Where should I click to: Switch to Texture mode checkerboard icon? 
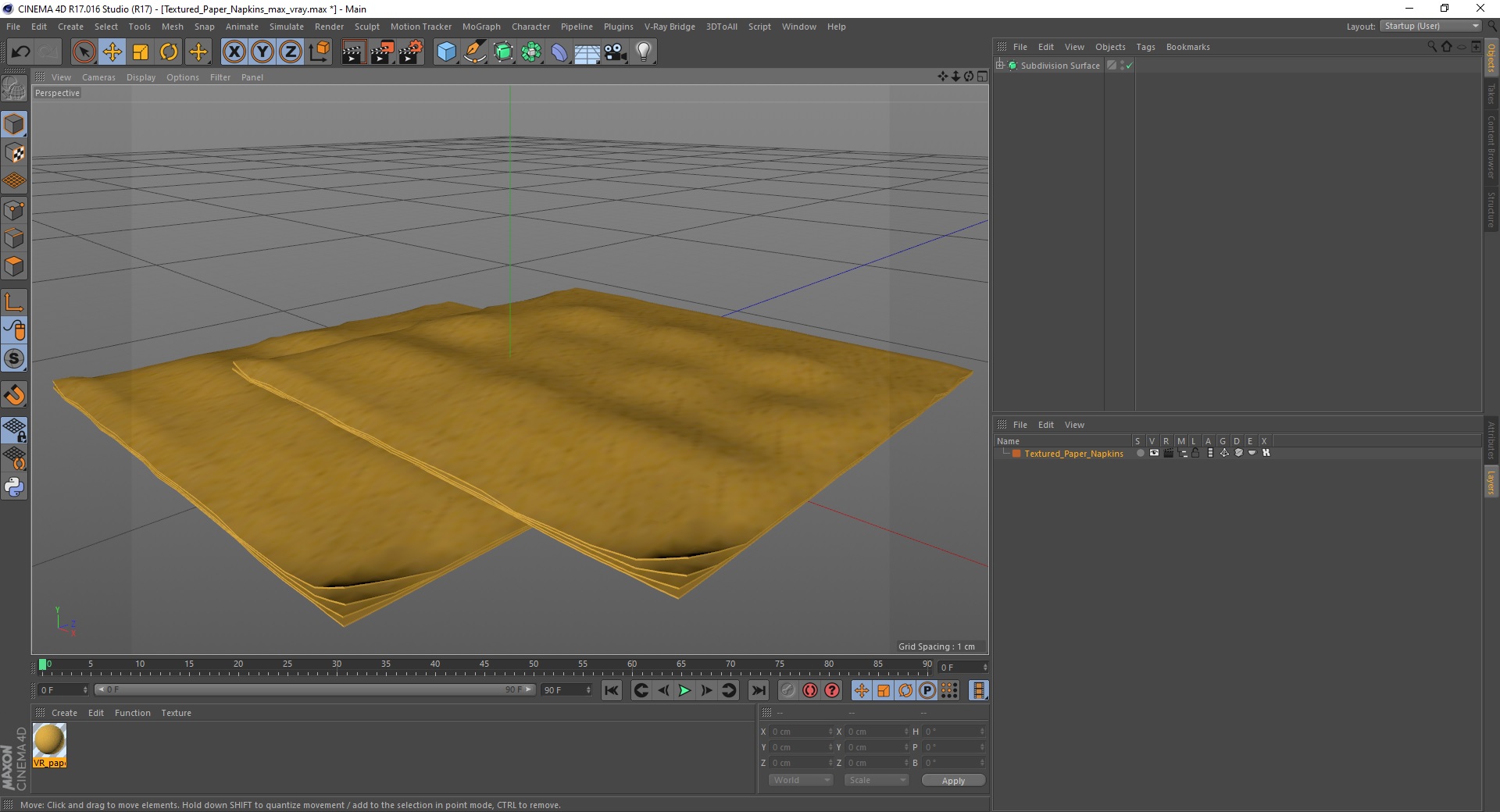(x=14, y=153)
